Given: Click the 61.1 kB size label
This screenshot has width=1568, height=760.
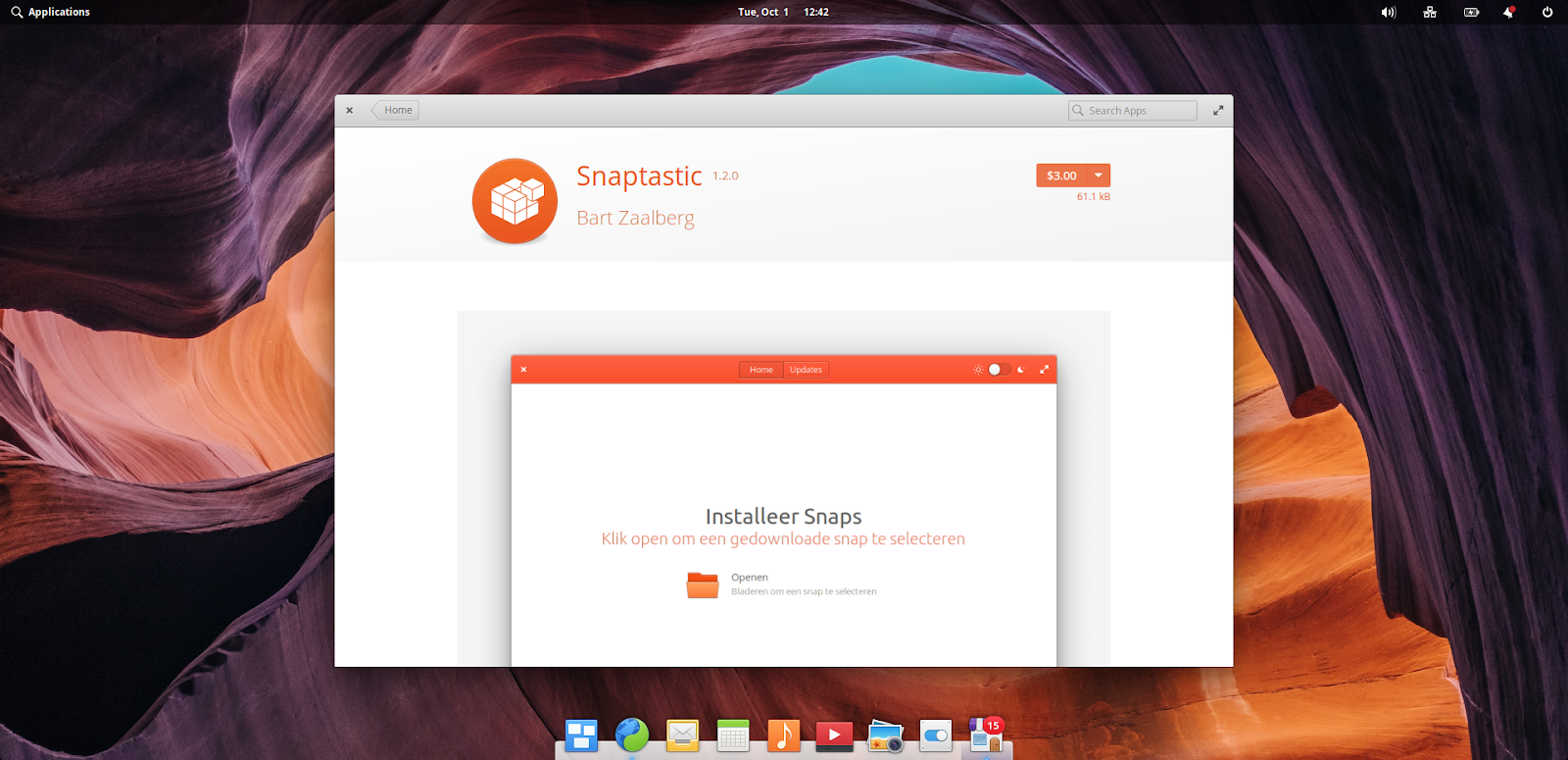Looking at the screenshot, I should click(x=1094, y=196).
